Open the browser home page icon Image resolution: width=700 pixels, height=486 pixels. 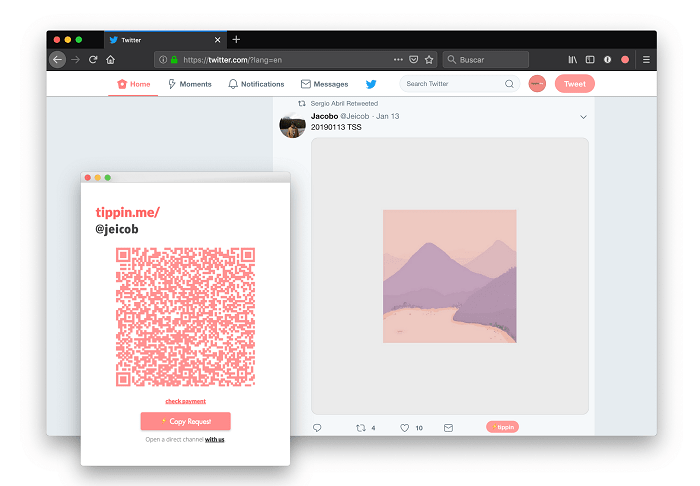coord(110,59)
